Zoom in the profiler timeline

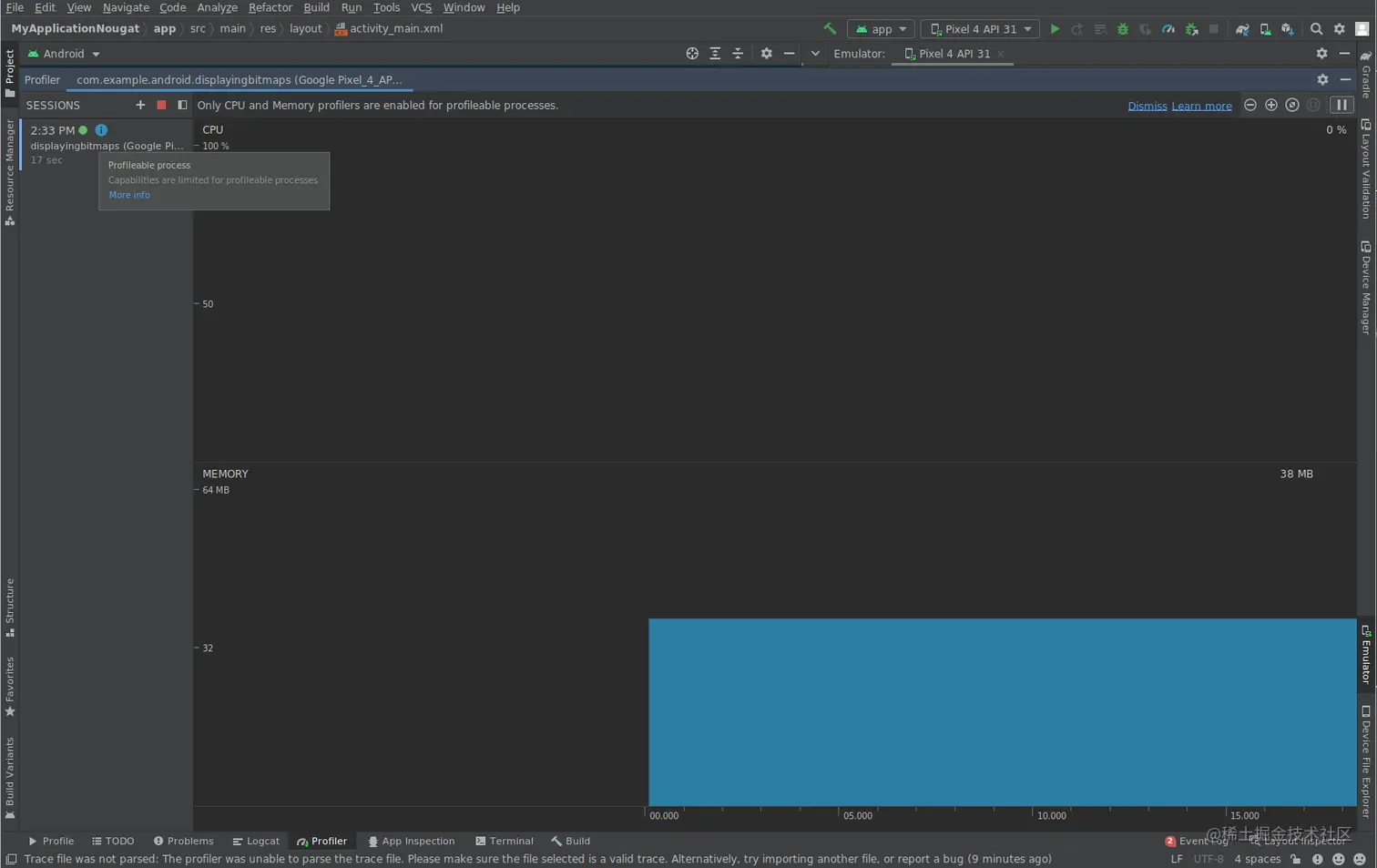tap(1271, 105)
